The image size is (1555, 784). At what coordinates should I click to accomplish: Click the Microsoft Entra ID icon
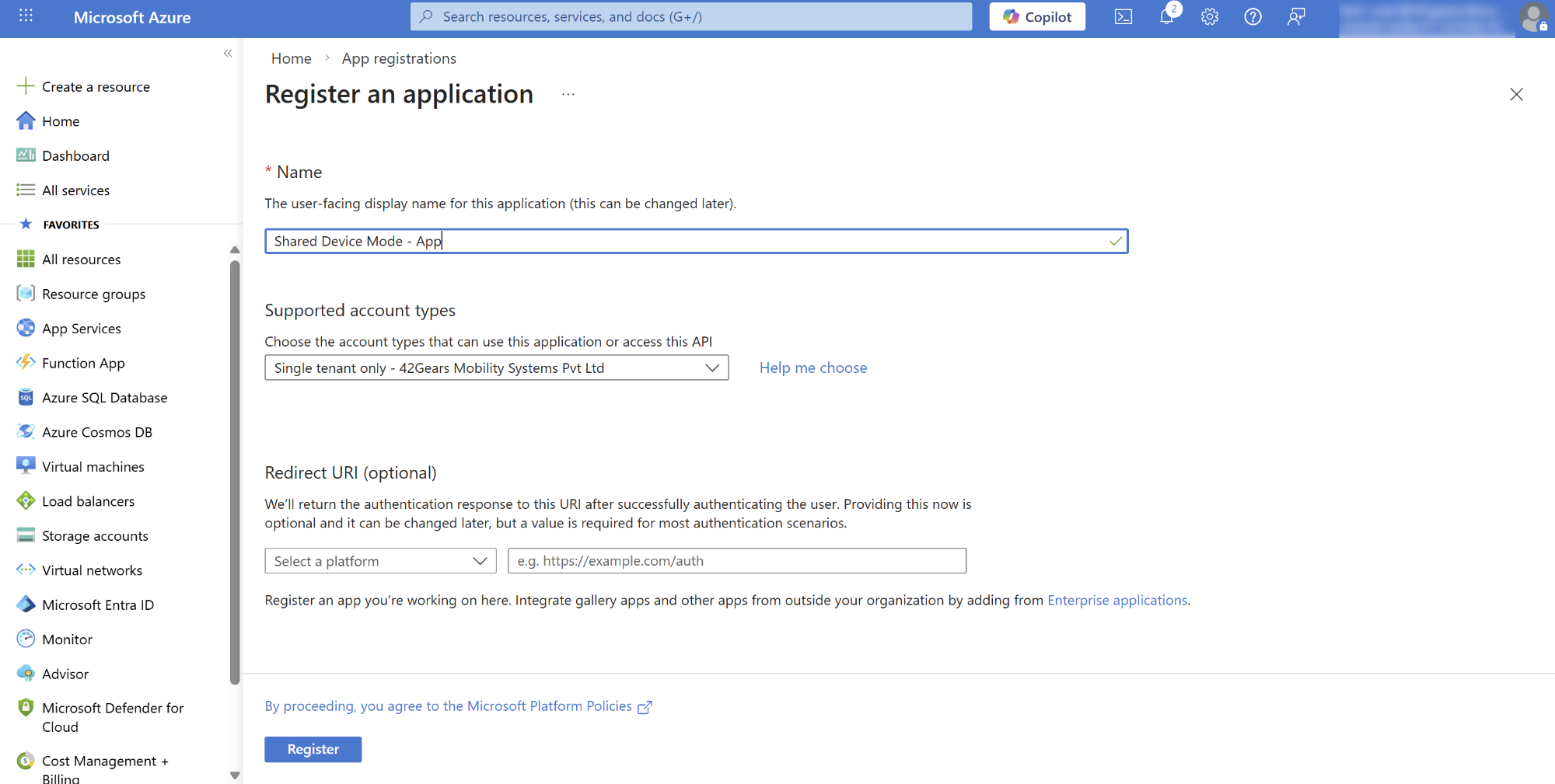[26, 605]
